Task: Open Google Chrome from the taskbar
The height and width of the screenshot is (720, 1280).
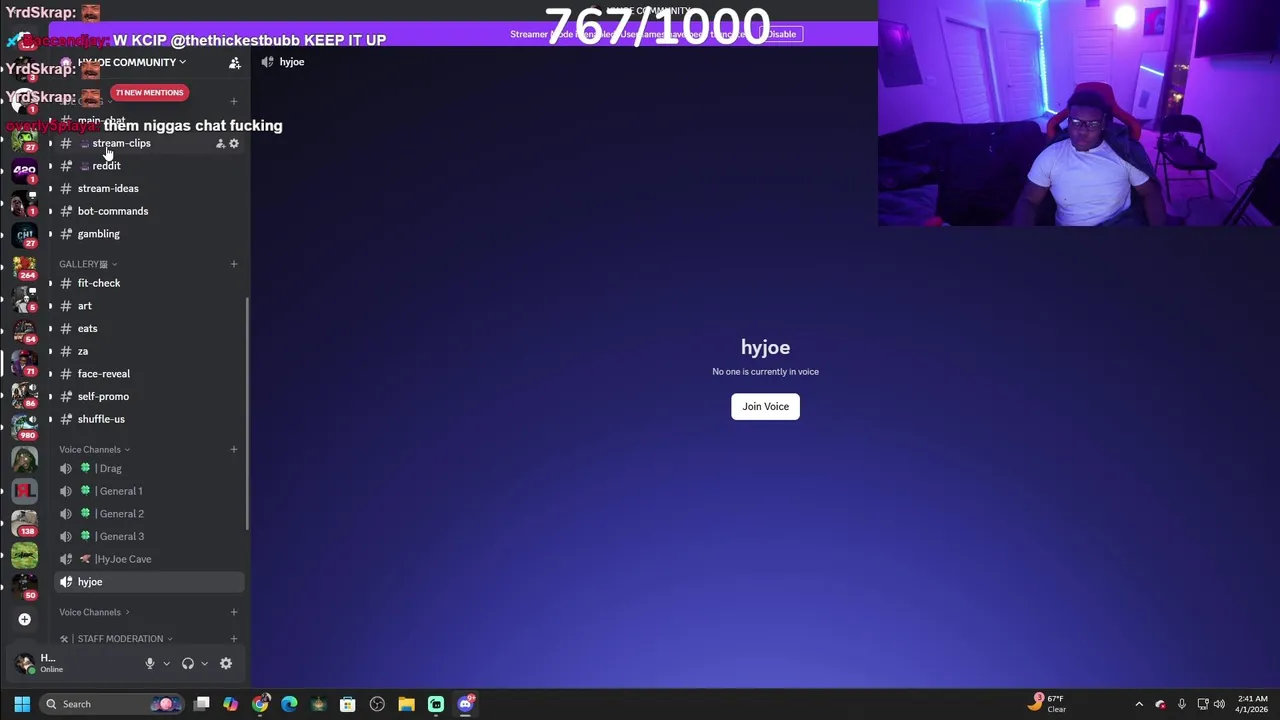Action: pos(260,704)
